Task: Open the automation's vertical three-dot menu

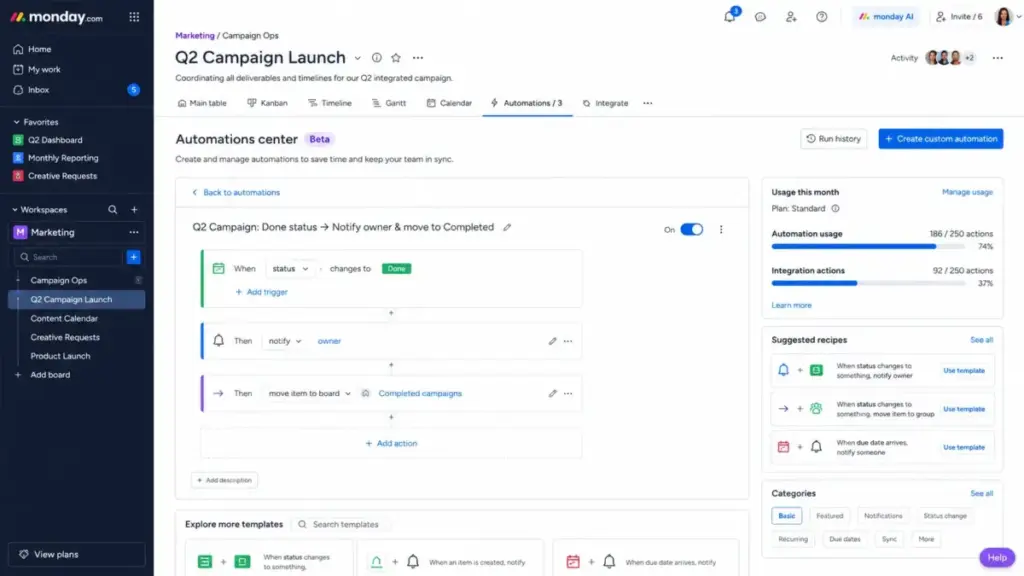Action: 721,229
